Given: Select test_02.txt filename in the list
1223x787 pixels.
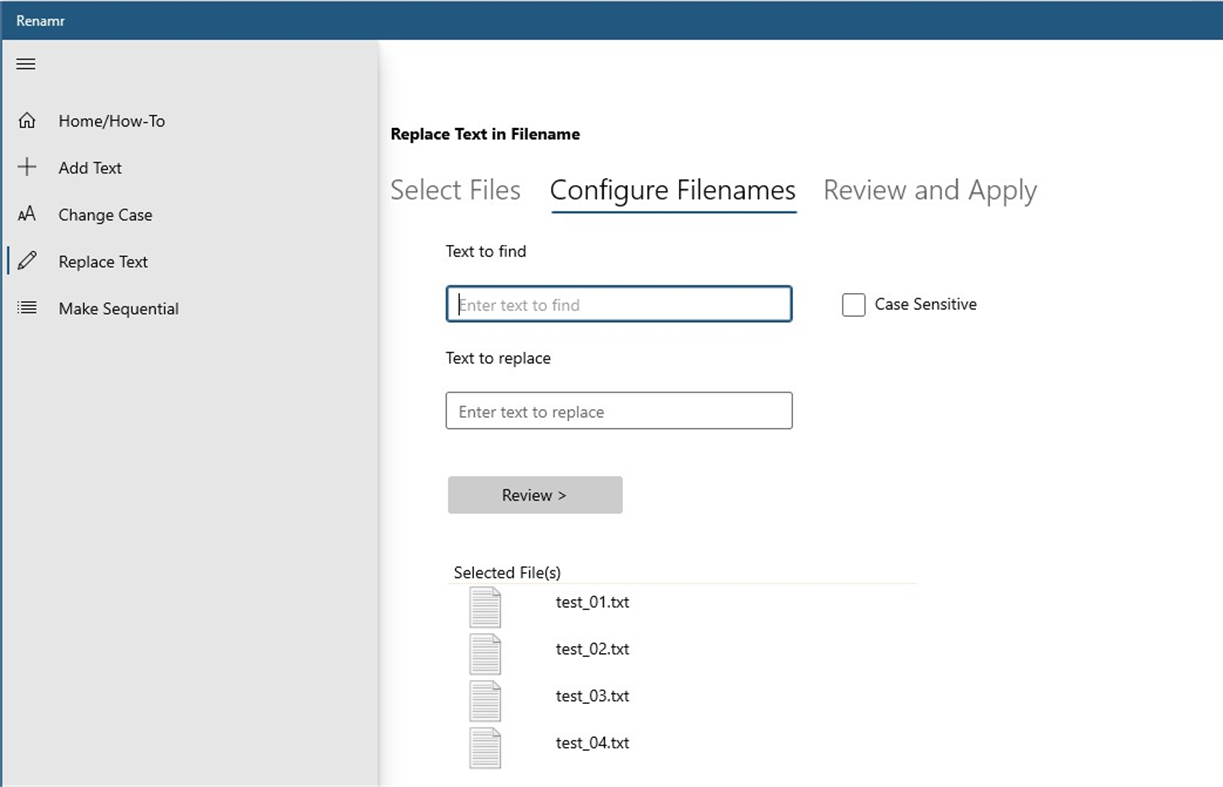Looking at the screenshot, I should [592, 649].
